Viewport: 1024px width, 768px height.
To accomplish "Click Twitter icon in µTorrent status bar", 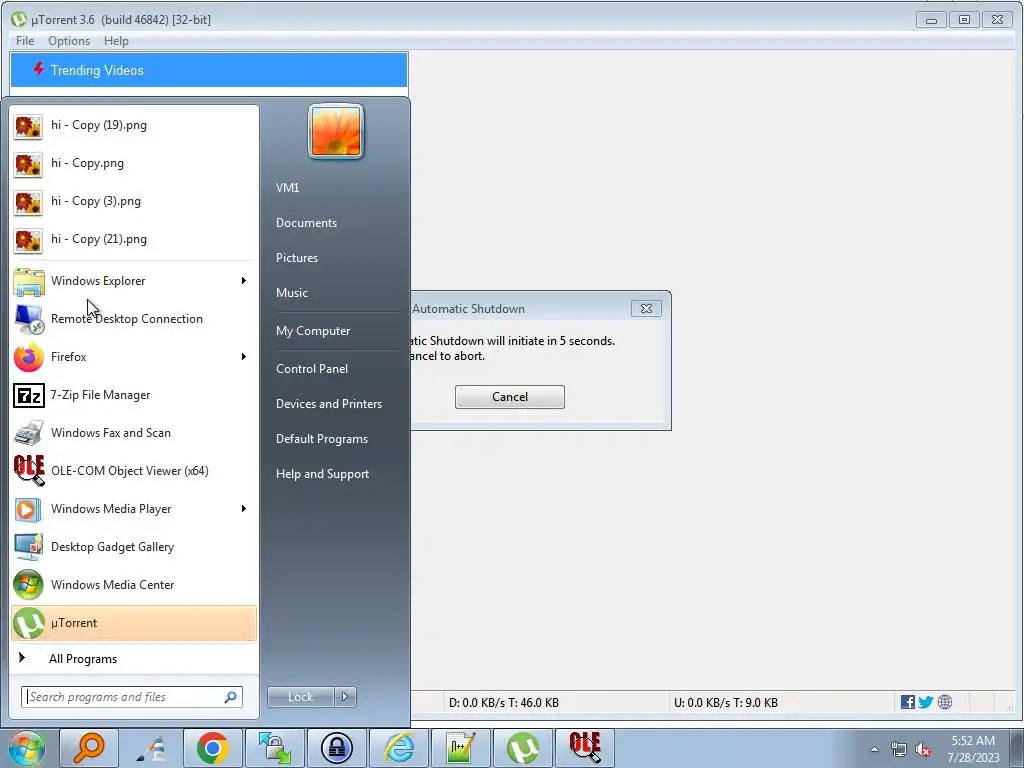I will tap(925, 702).
